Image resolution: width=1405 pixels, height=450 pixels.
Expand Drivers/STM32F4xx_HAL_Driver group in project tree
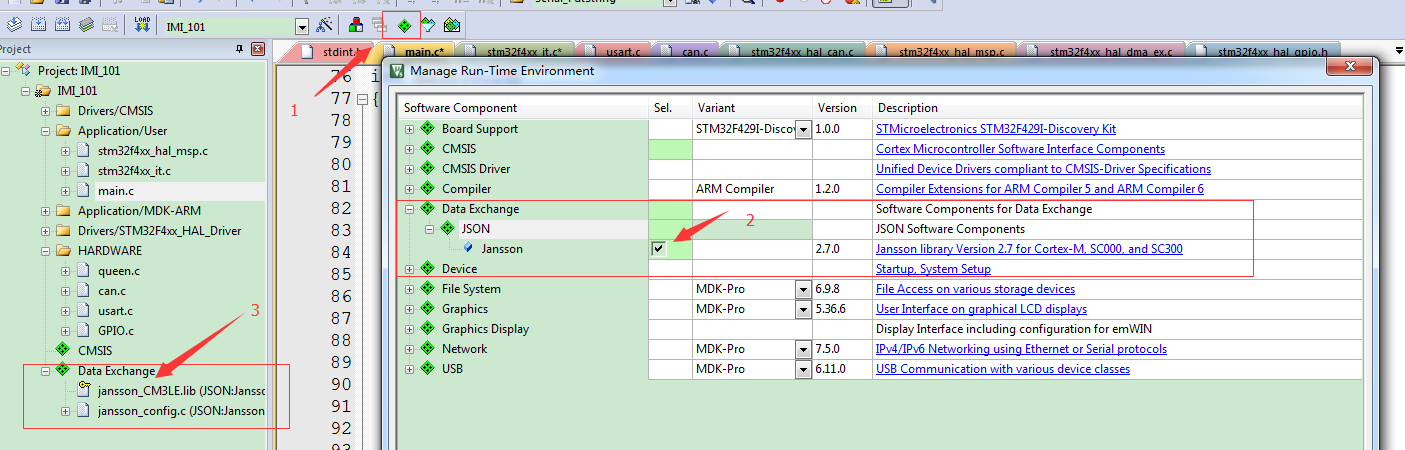(45, 231)
